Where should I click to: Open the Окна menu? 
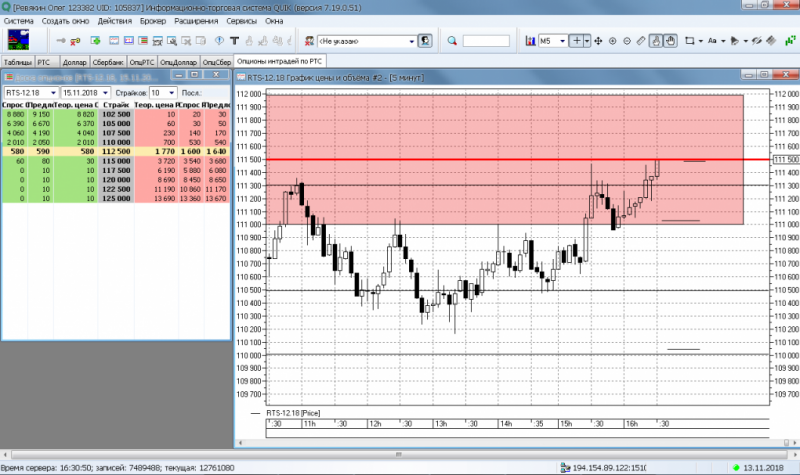(x=274, y=21)
